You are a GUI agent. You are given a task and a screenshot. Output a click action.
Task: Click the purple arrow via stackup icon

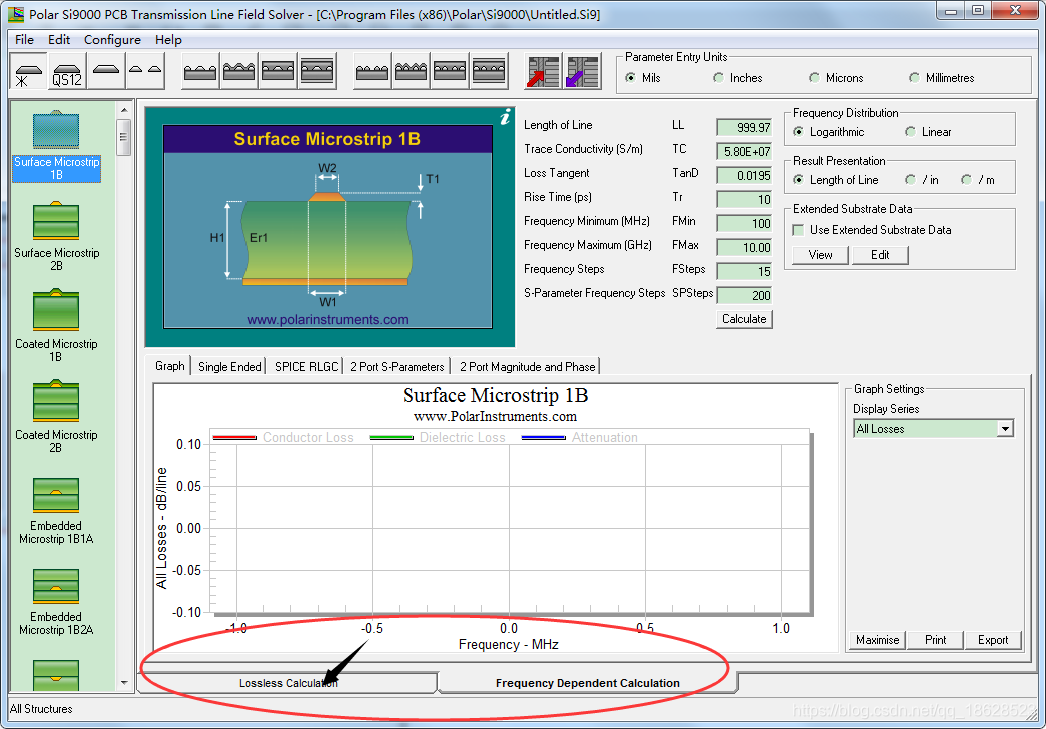tap(582, 71)
